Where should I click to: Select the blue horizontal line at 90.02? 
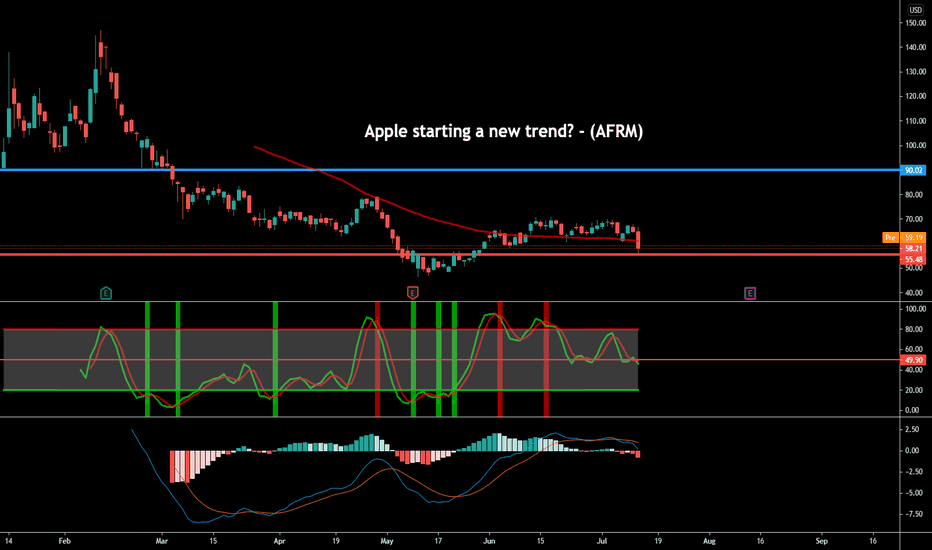tap(450, 170)
